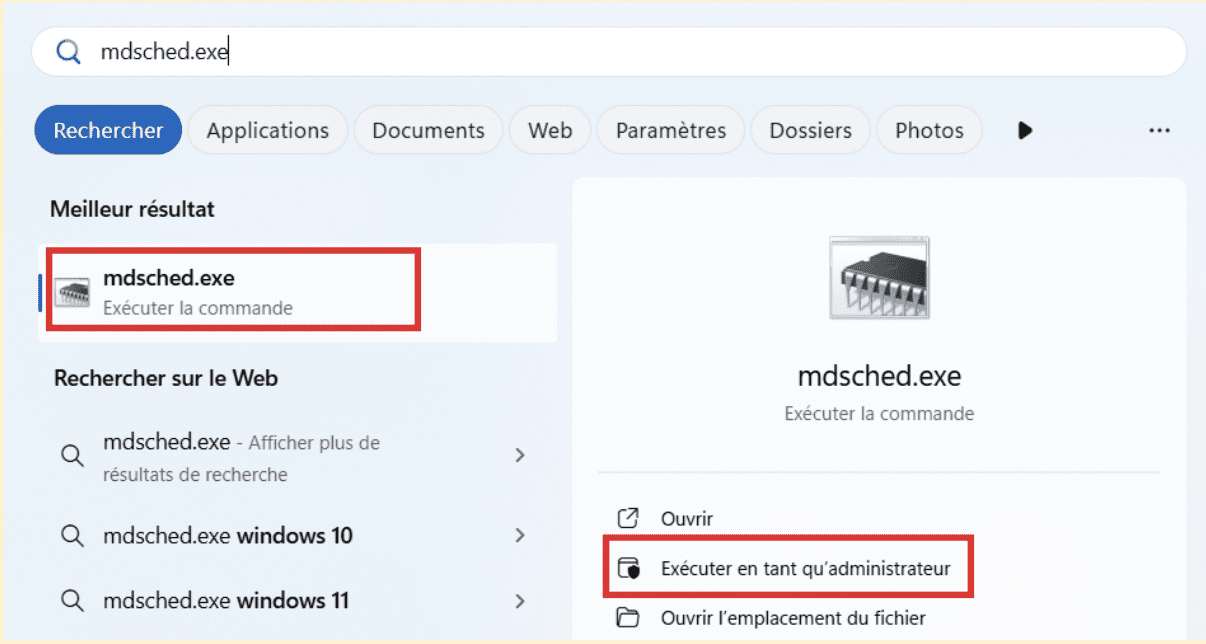Click the administrator shield icon
This screenshot has height=644, width=1206.
coord(628,566)
